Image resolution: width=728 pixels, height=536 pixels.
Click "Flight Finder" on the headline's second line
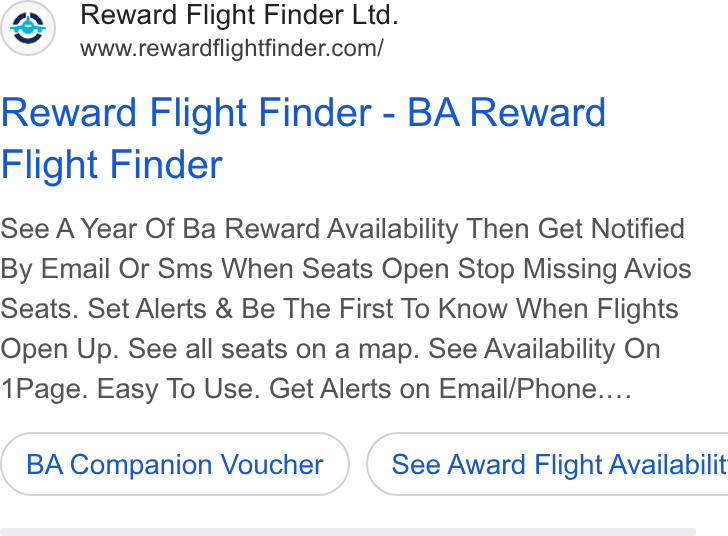[112, 164]
